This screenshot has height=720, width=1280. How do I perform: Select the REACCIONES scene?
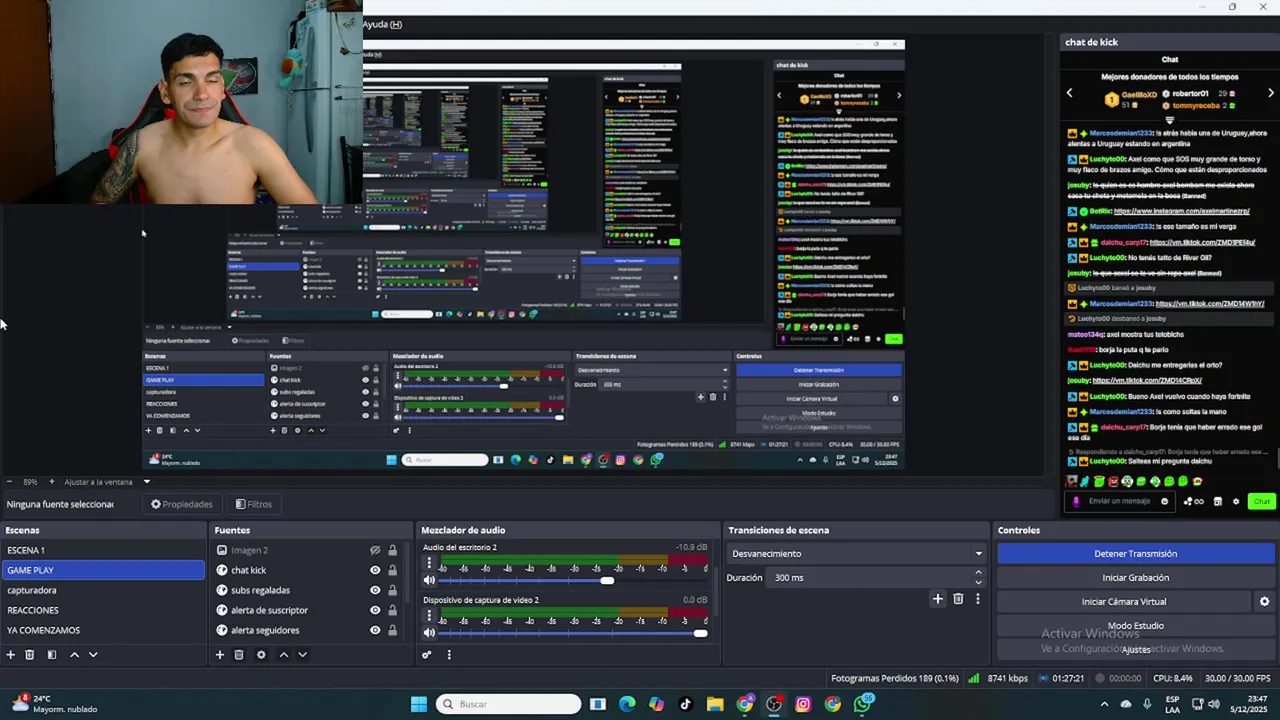point(103,610)
